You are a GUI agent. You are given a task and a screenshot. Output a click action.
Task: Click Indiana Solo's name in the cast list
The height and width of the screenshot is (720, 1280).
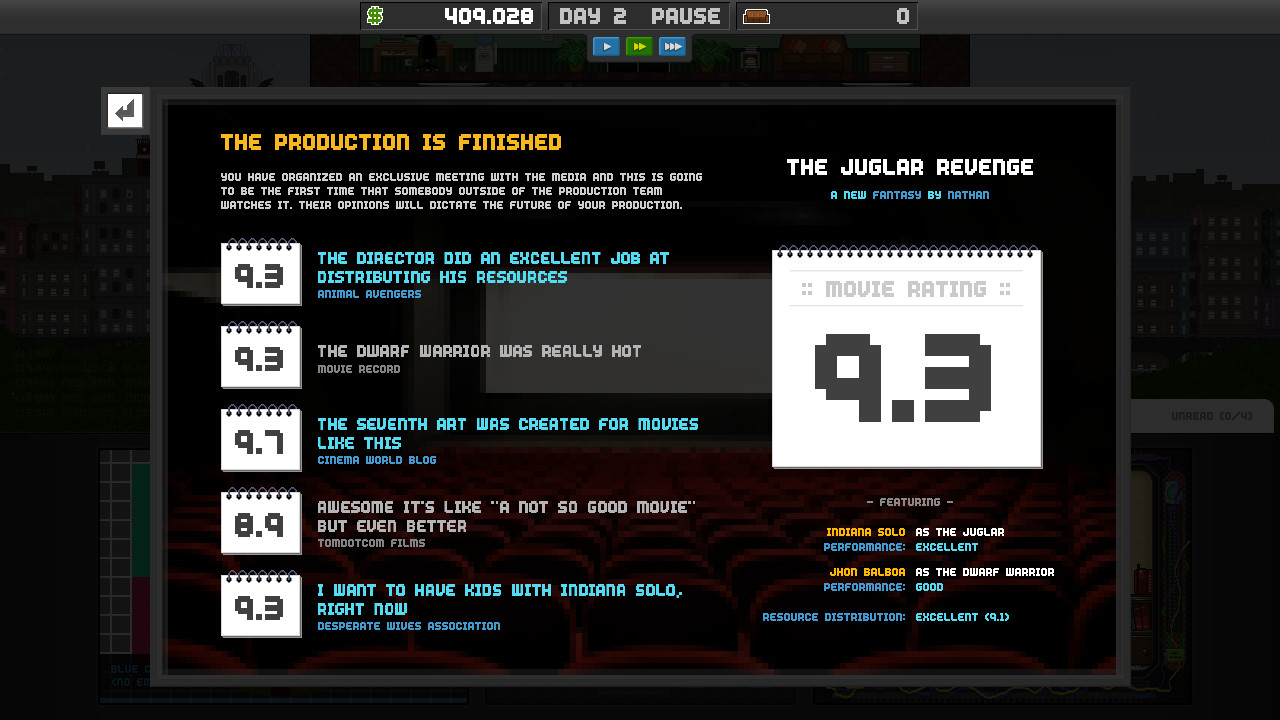[864, 532]
